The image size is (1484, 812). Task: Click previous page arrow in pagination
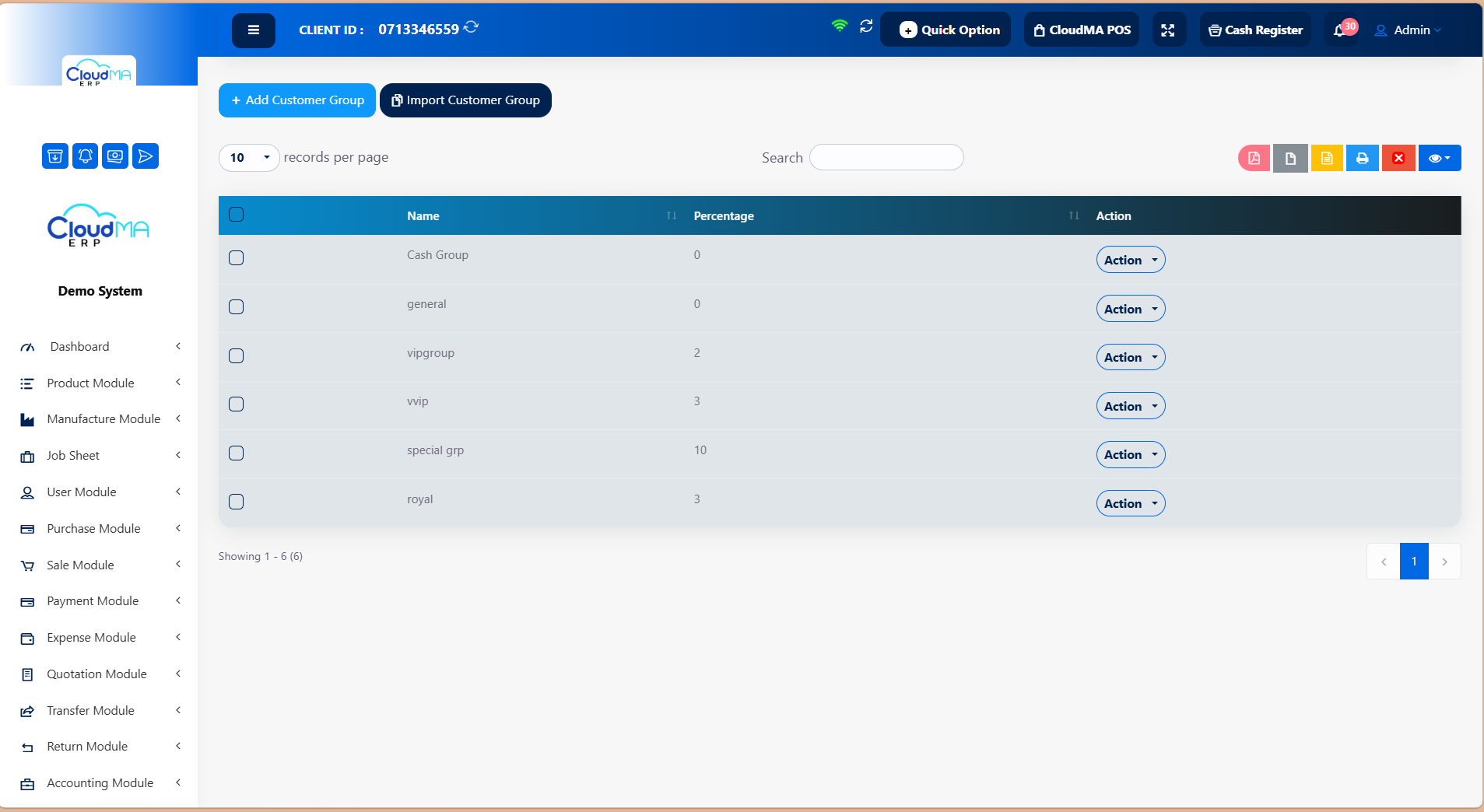click(x=1384, y=562)
